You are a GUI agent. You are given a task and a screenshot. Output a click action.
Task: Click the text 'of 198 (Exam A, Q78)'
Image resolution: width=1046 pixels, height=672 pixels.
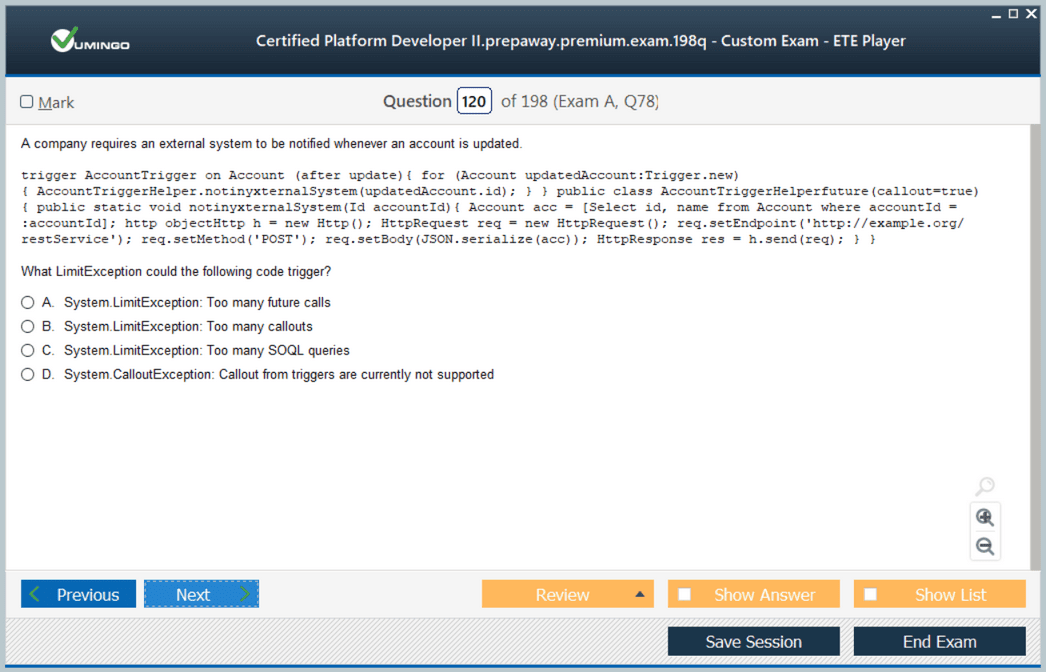coord(580,101)
